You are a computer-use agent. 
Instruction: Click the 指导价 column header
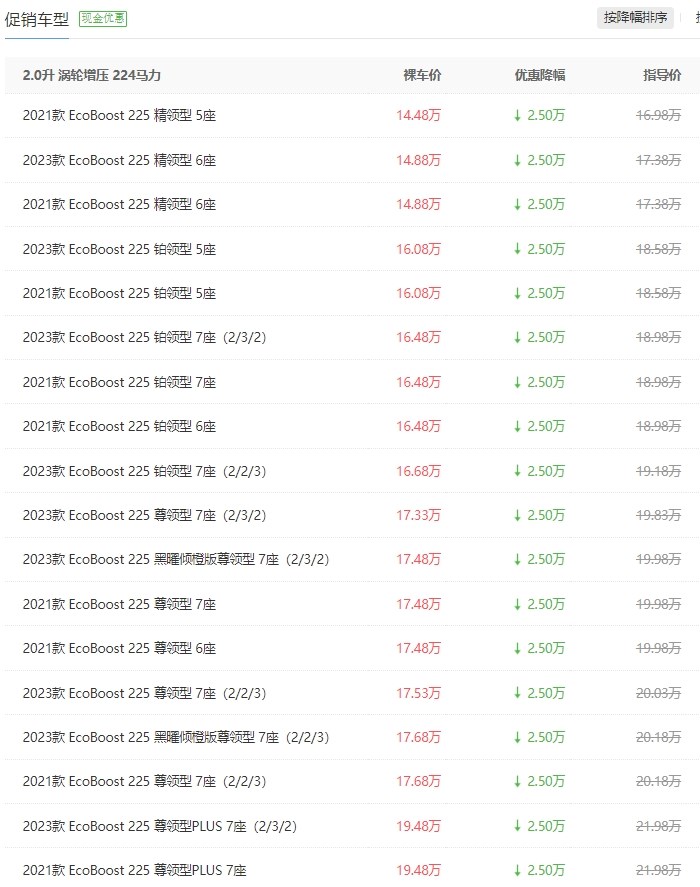[x=662, y=75]
